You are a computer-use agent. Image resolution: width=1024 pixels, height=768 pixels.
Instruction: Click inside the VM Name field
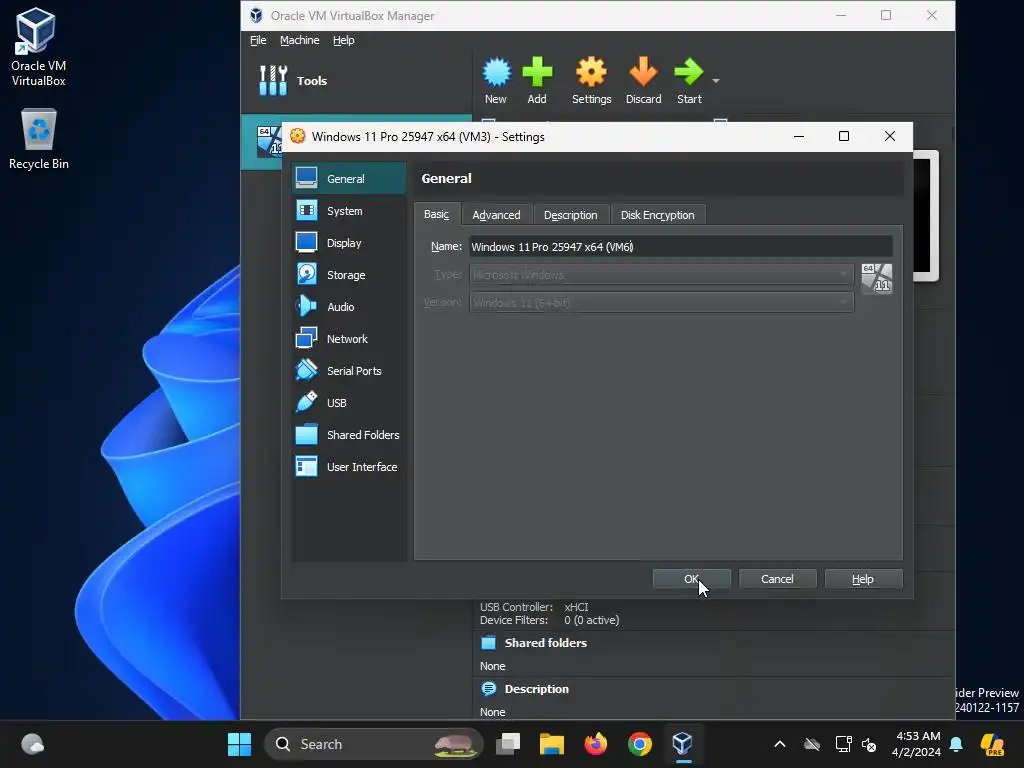[680, 247]
